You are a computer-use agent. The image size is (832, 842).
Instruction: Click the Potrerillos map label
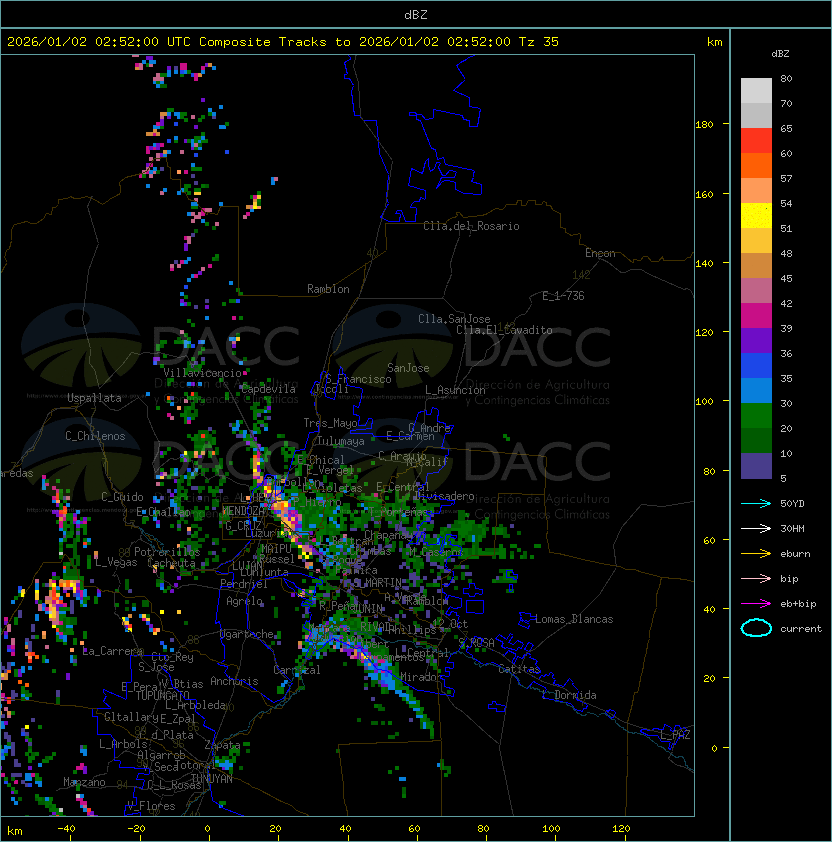tap(167, 552)
